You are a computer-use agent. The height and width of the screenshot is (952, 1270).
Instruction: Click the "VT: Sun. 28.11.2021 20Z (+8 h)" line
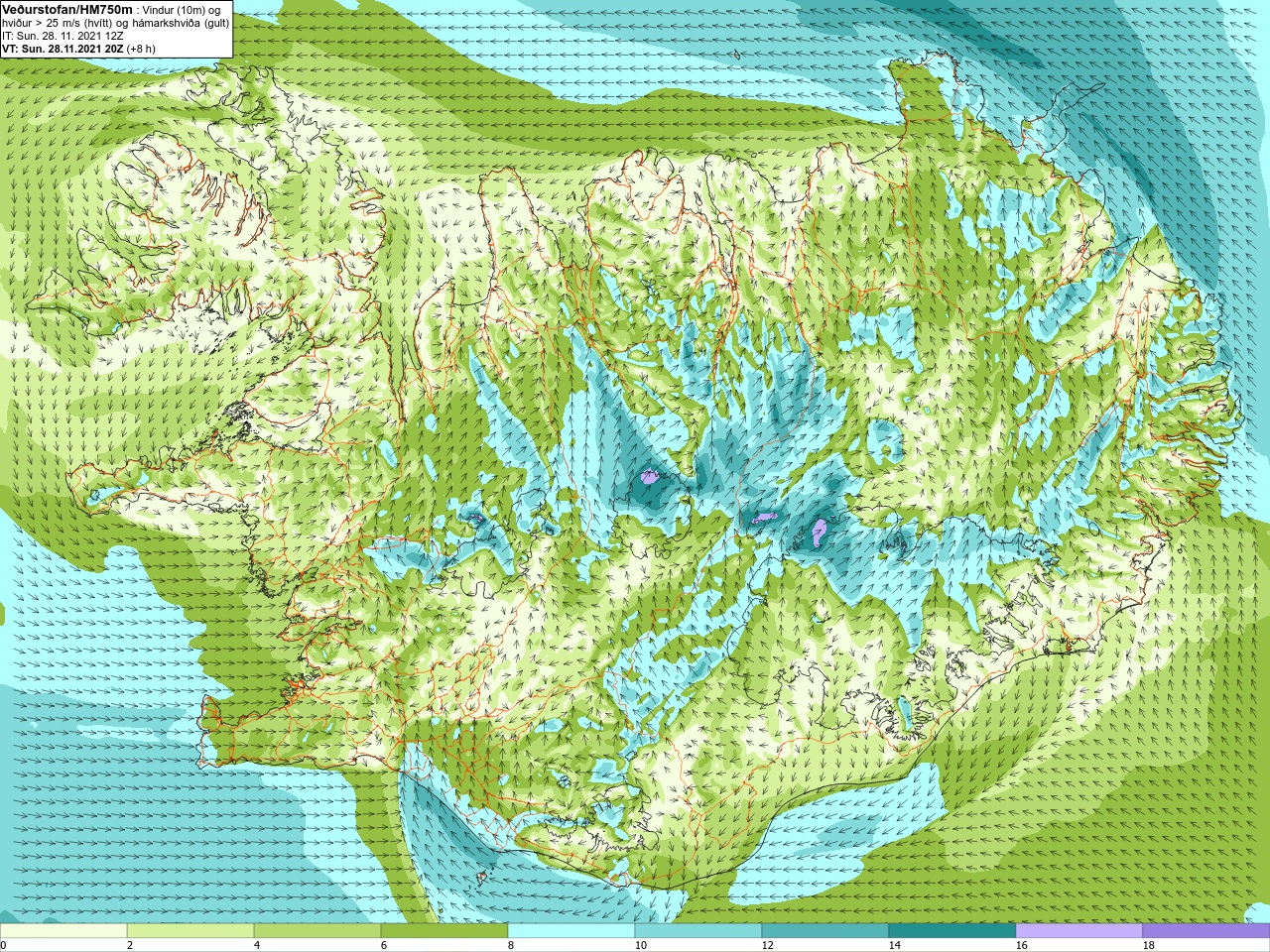point(78,49)
